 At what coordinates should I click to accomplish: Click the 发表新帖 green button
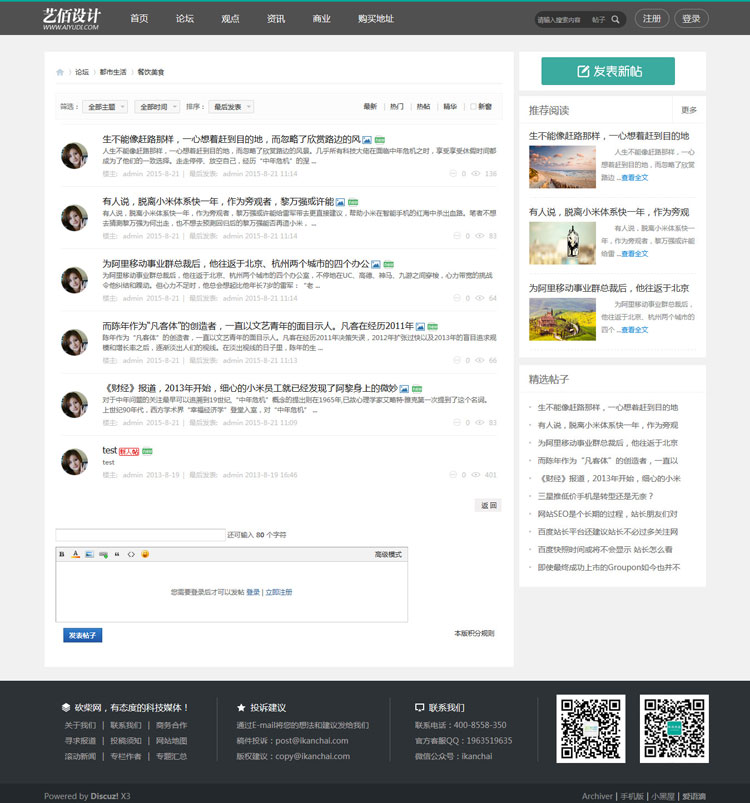[x=608, y=71]
